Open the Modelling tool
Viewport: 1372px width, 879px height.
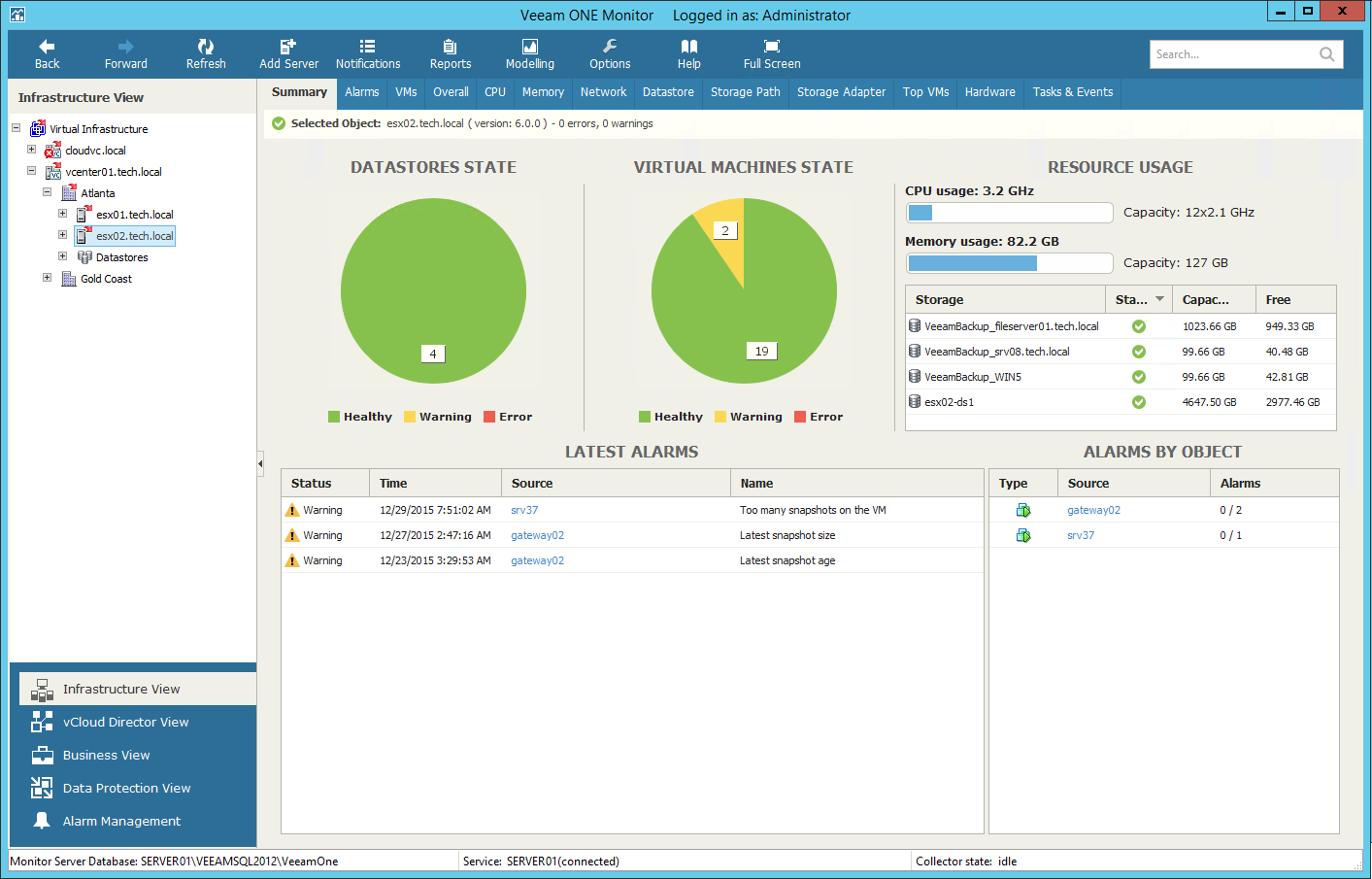(x=530, y=47)
